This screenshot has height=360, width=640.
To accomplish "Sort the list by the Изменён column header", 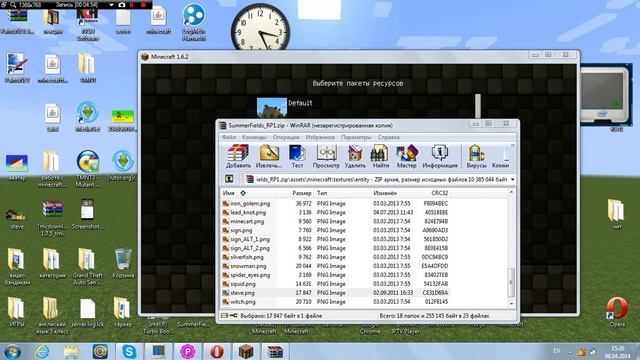I will (x=394, y=193).
